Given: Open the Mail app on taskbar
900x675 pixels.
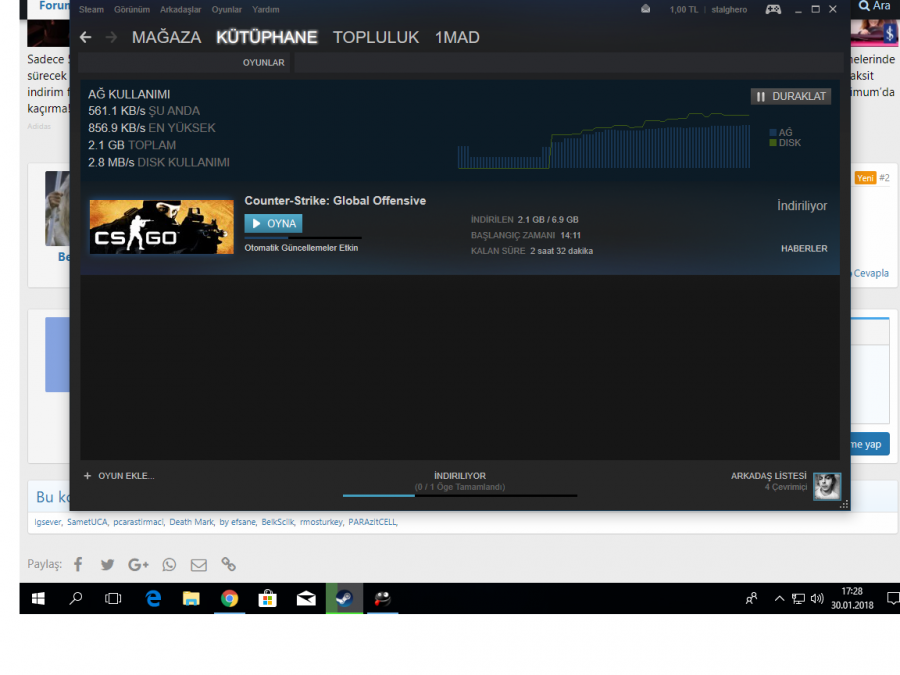Looking at the screenshot, I should click(306, 599).
